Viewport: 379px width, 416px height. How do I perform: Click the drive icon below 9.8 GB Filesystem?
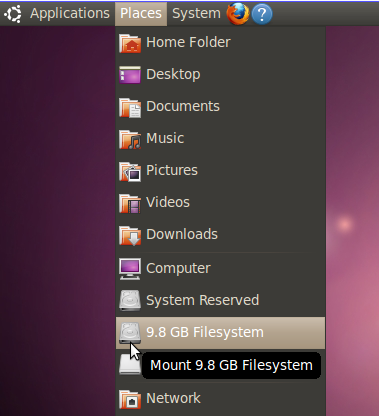point(130,364)
